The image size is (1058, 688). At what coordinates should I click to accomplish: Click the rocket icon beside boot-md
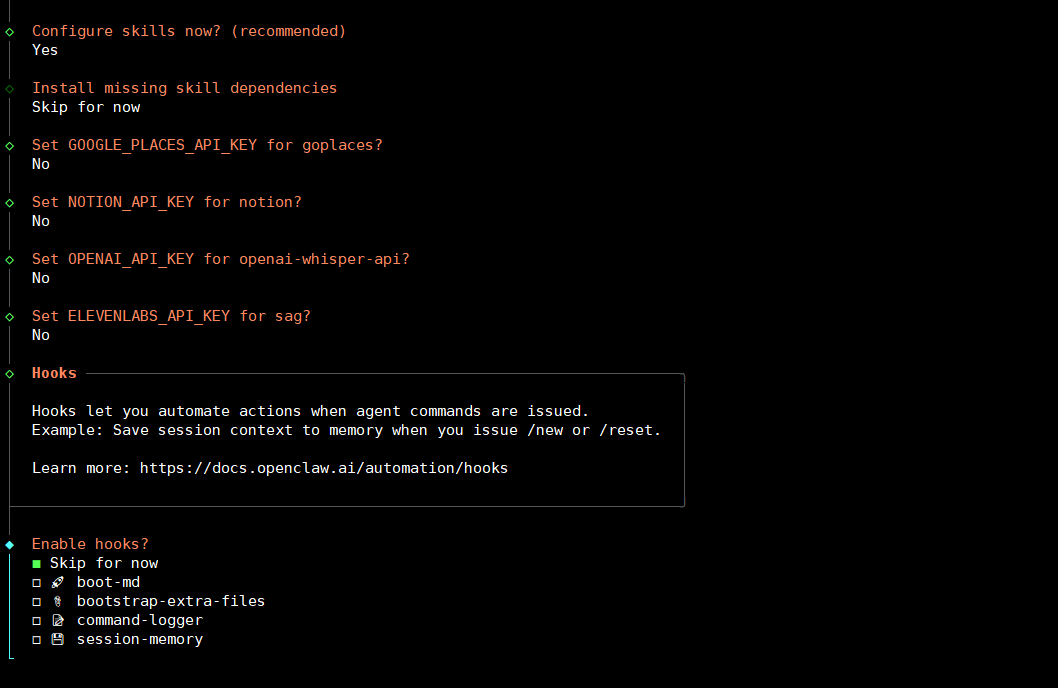click(x=57, y=582)
